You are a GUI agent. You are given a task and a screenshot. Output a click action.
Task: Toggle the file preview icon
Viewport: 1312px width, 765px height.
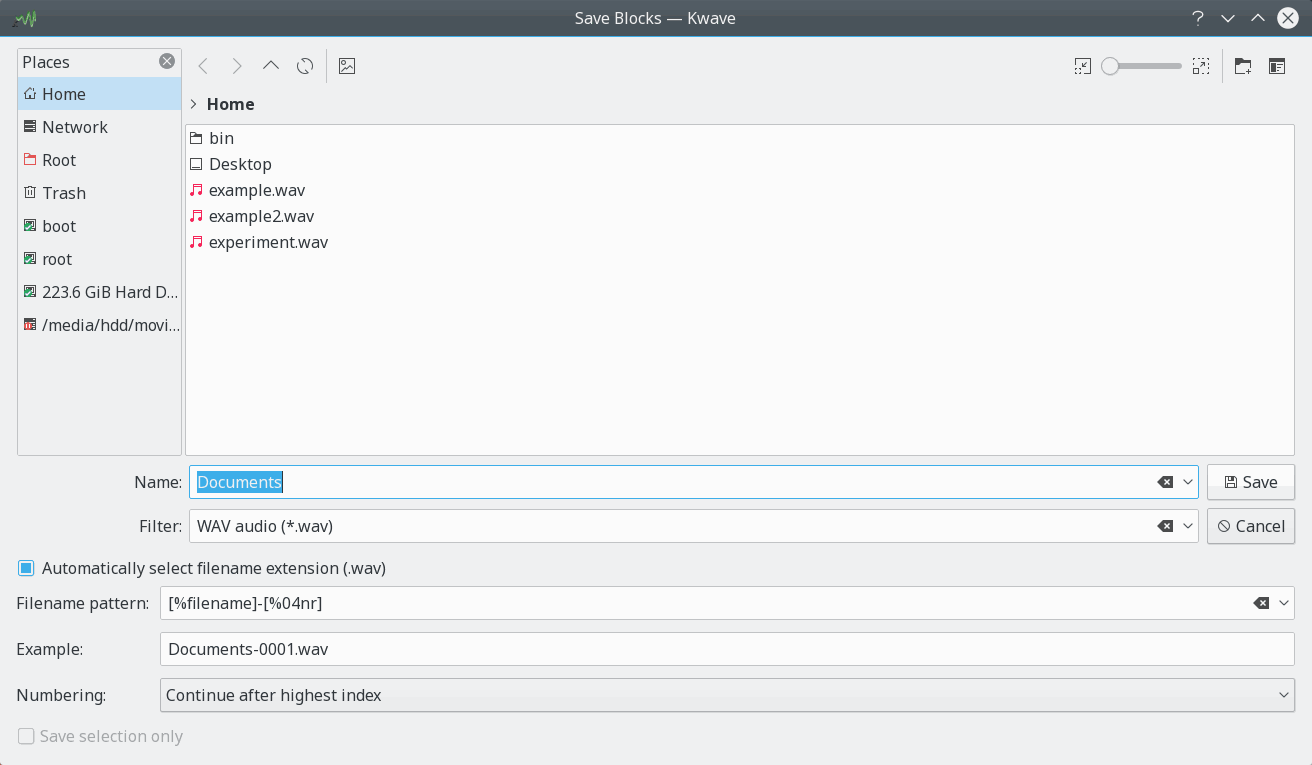347,66
